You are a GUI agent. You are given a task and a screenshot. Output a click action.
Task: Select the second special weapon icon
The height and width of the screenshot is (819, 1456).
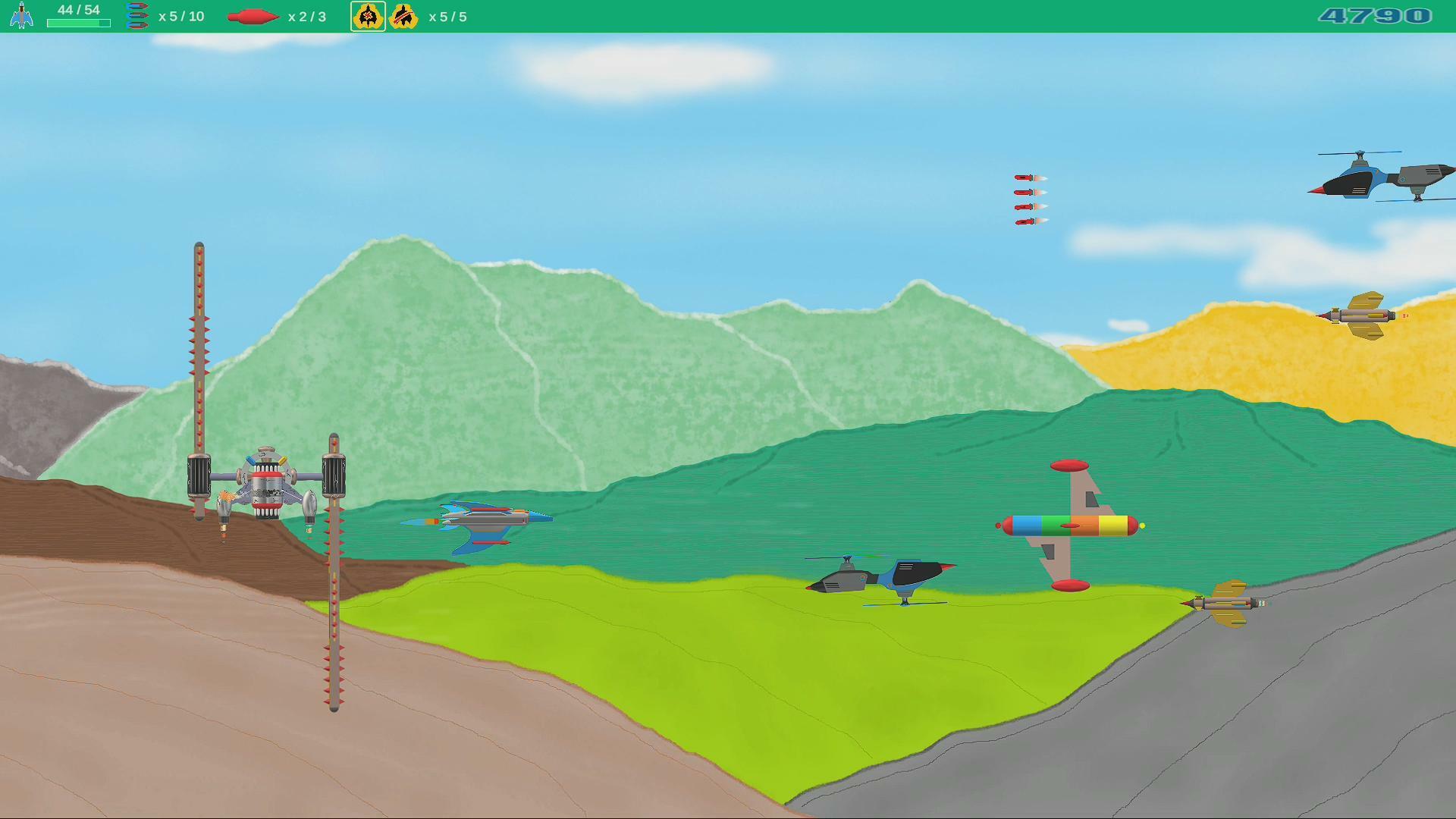tap(403, 16)
